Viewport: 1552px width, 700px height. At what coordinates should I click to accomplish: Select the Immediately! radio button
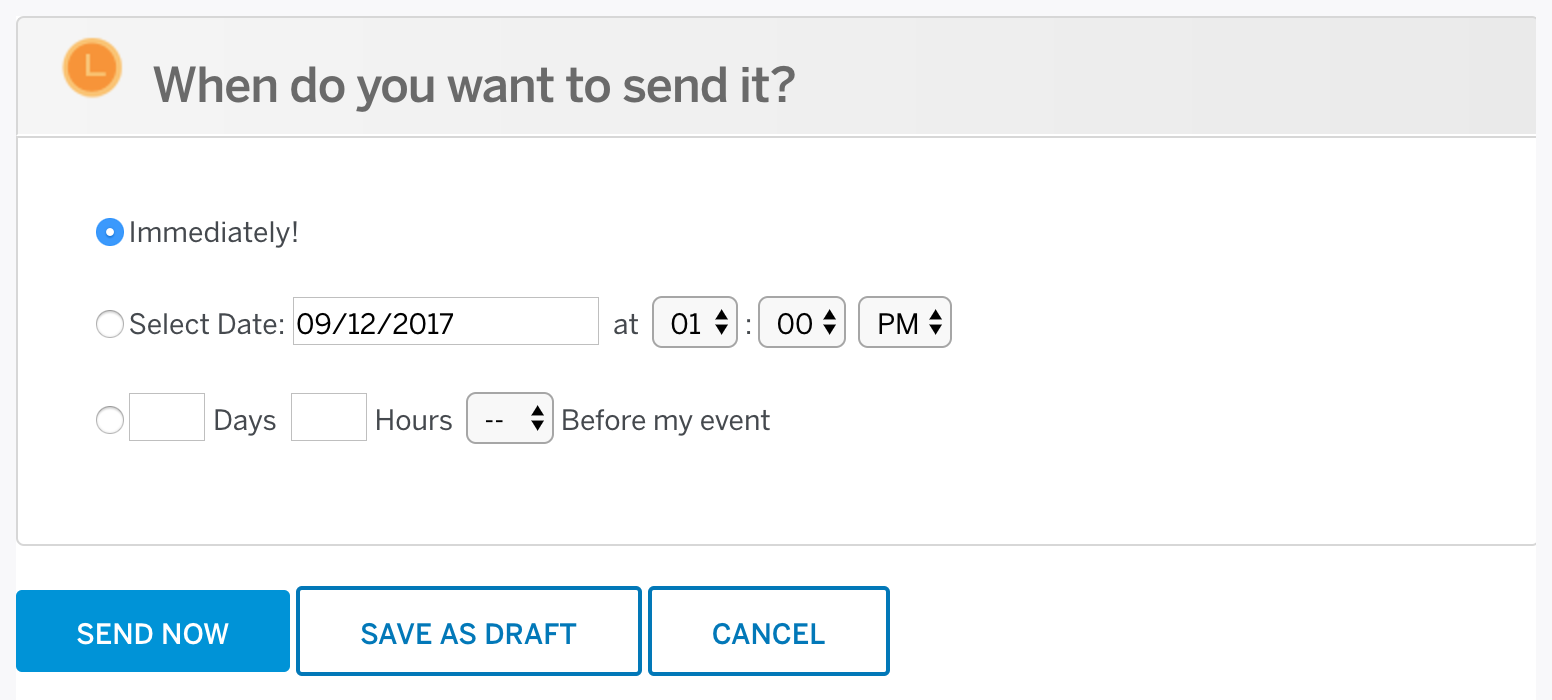[109, 232]
